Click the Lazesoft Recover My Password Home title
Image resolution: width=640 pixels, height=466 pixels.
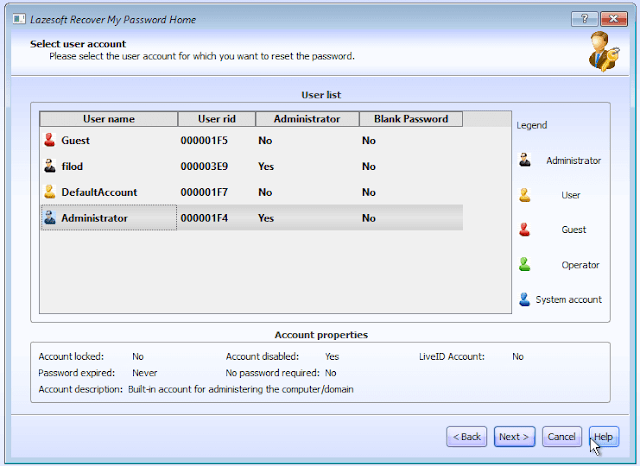pos(113,19)
